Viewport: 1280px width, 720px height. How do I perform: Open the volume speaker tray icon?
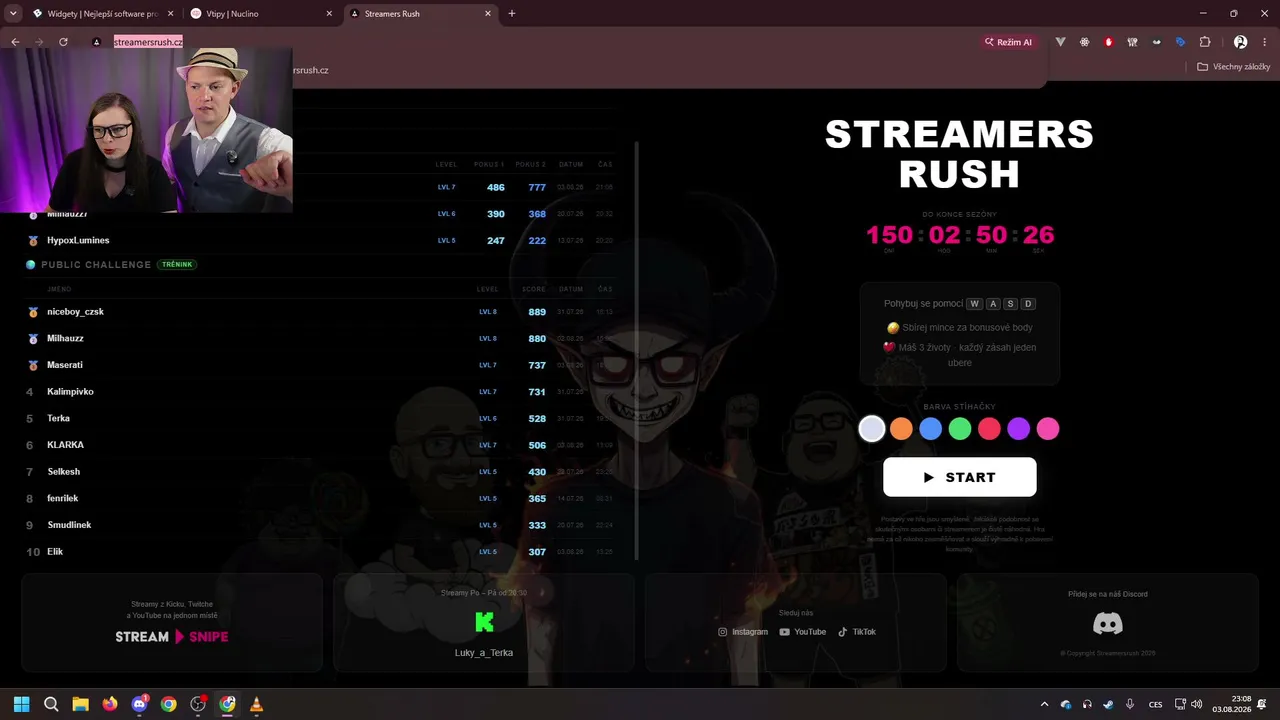pyautogui.click(x=1197, y=704)
